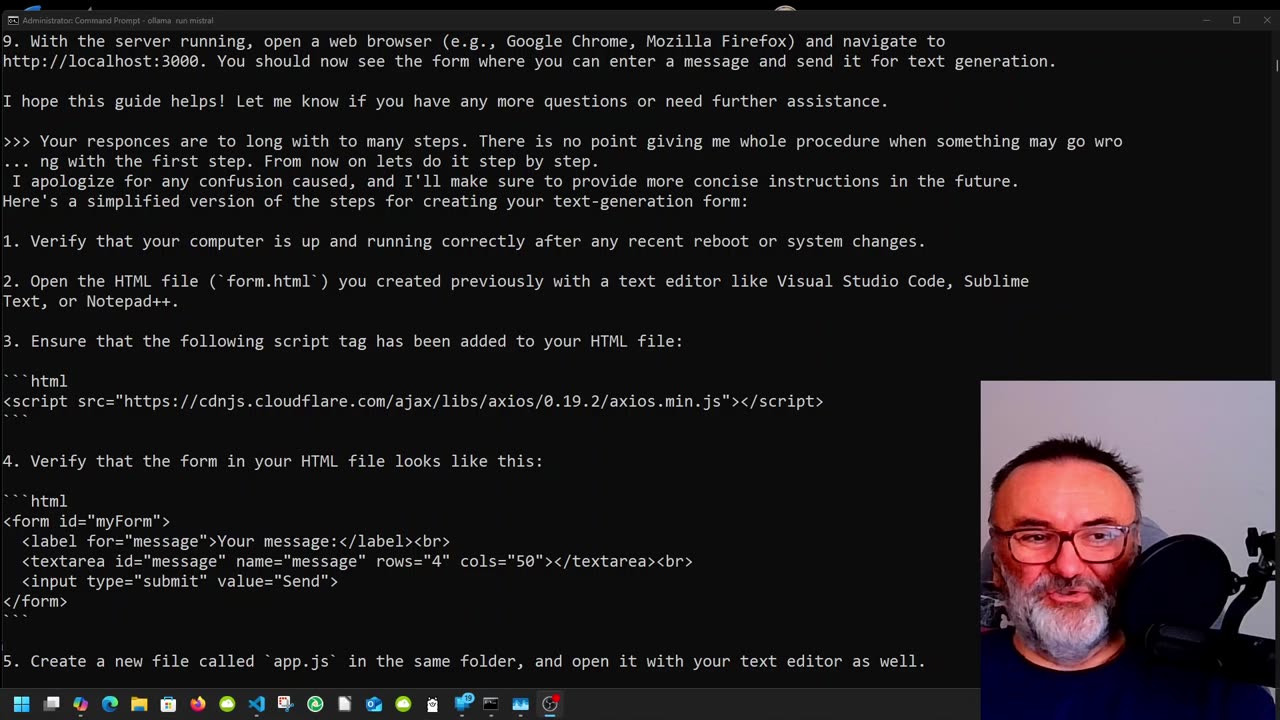This screenshot has height=720, width=1280.
Task: Click the terminal vertical scrollbar thumb
Action: 1276,65
